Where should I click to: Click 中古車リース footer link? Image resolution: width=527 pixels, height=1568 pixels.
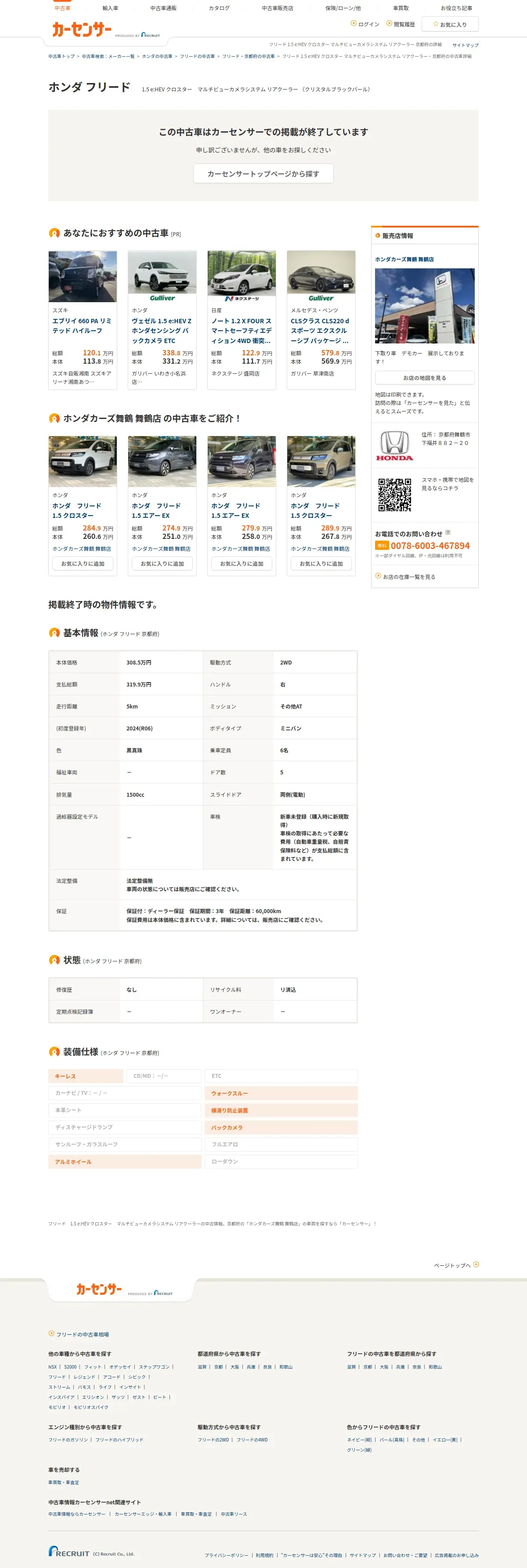(x=234, y=1514)
